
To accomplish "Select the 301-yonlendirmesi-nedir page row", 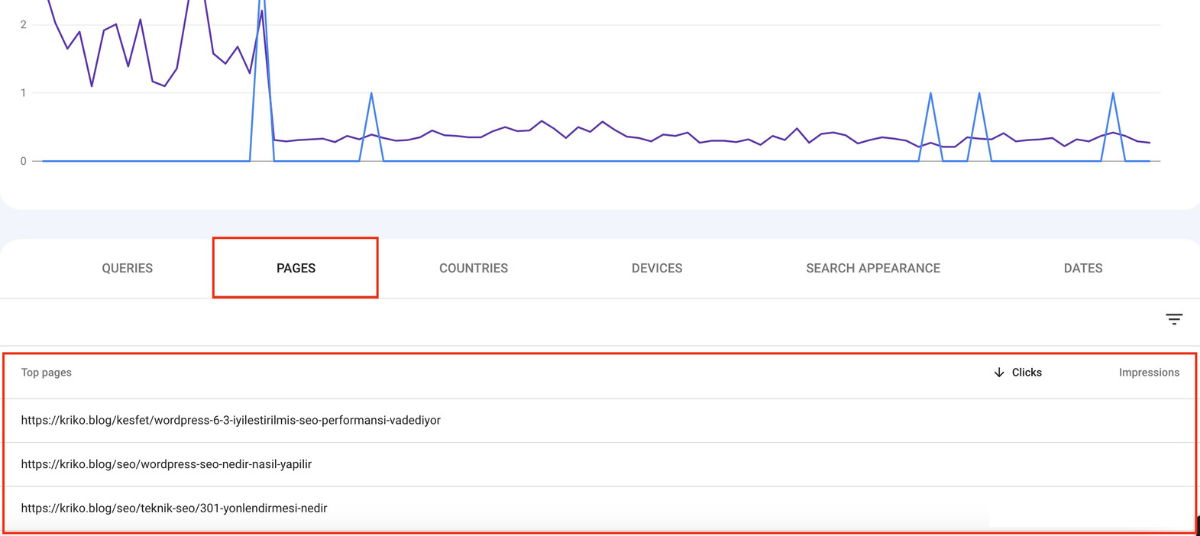I will click(x=174, y=508).
